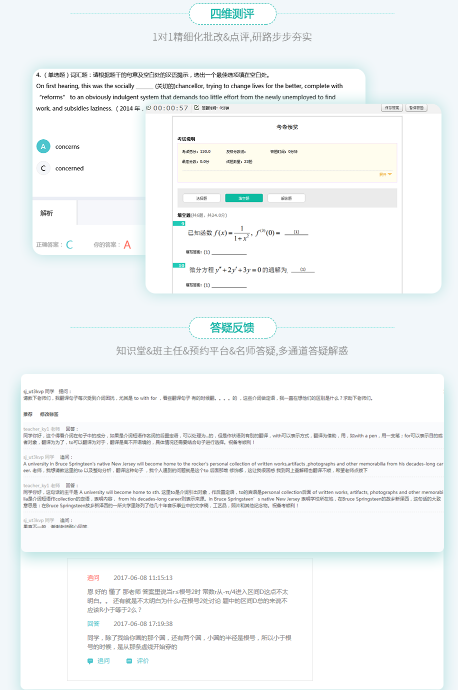Select the first white filter tab
458x690 pixels.
(202, 198)
